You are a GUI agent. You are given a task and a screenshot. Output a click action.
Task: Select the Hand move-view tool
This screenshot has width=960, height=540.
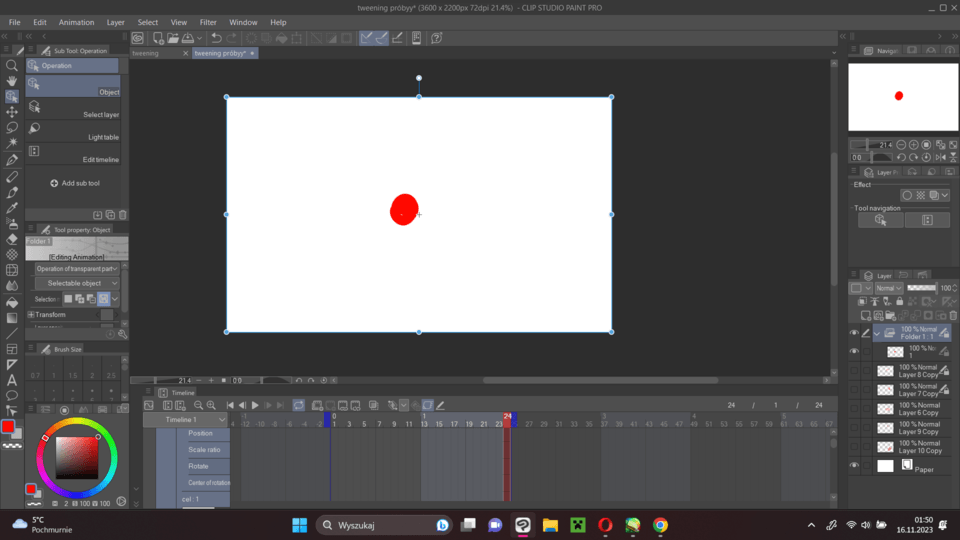coord(12,81)
